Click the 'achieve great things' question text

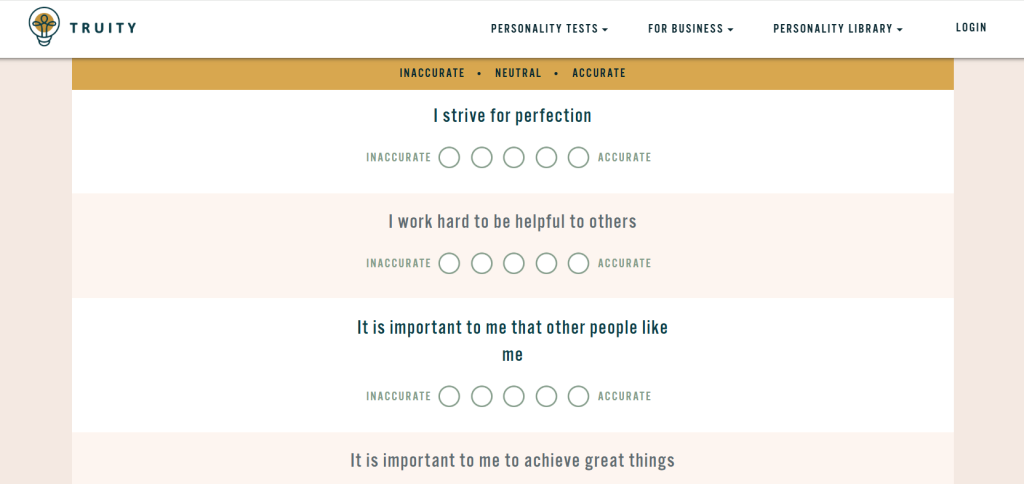click(512, 461)
